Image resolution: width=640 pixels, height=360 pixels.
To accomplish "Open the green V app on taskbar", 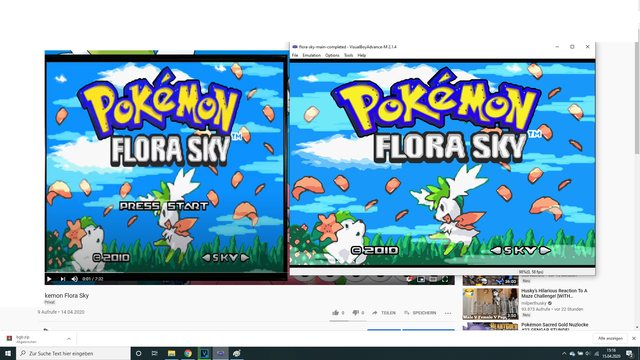I will pyautogui.click(x=204, y=353).
